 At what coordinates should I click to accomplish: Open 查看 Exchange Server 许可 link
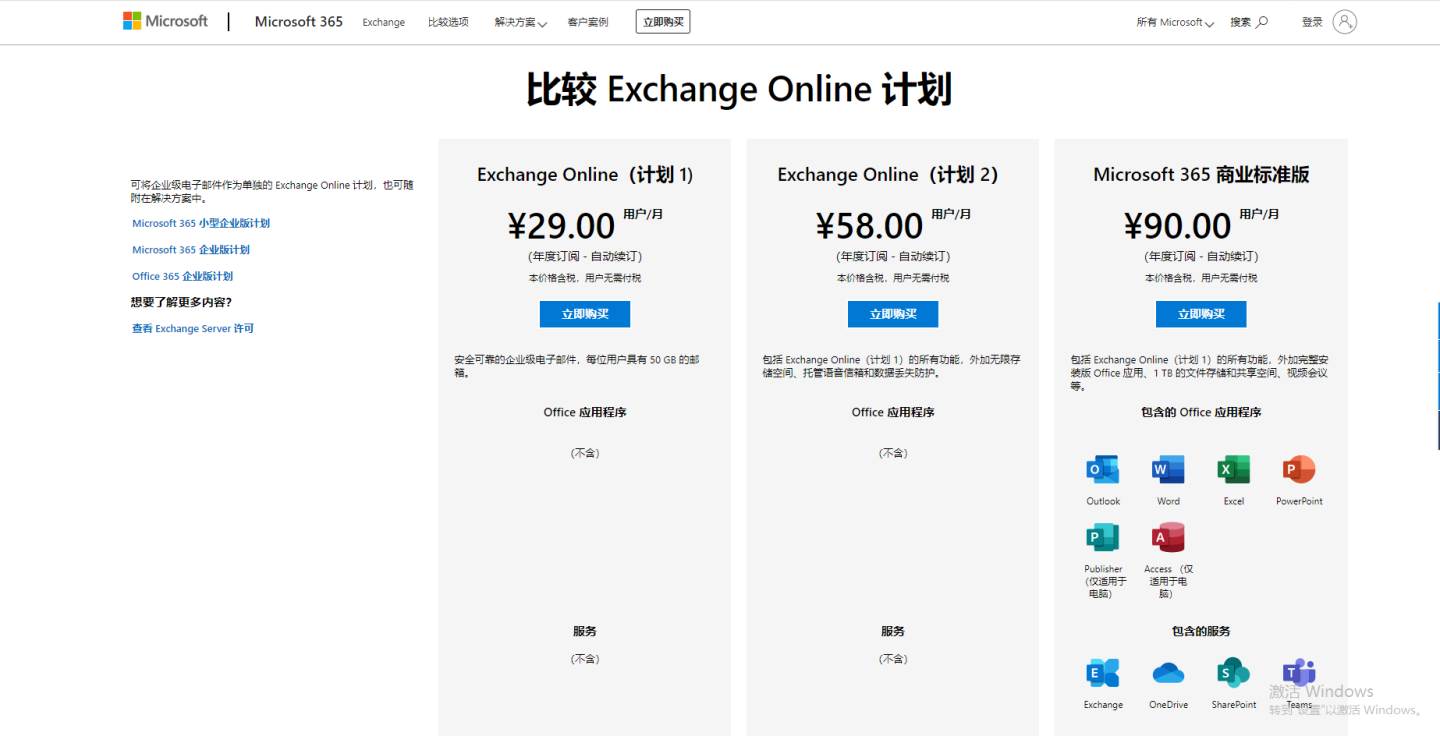[193, 329]
